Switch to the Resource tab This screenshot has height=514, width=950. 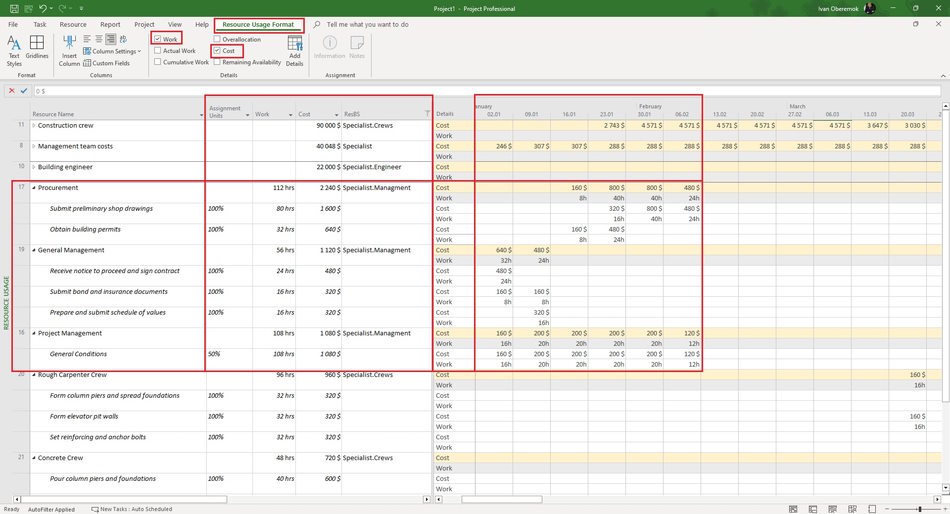[73, 25]
